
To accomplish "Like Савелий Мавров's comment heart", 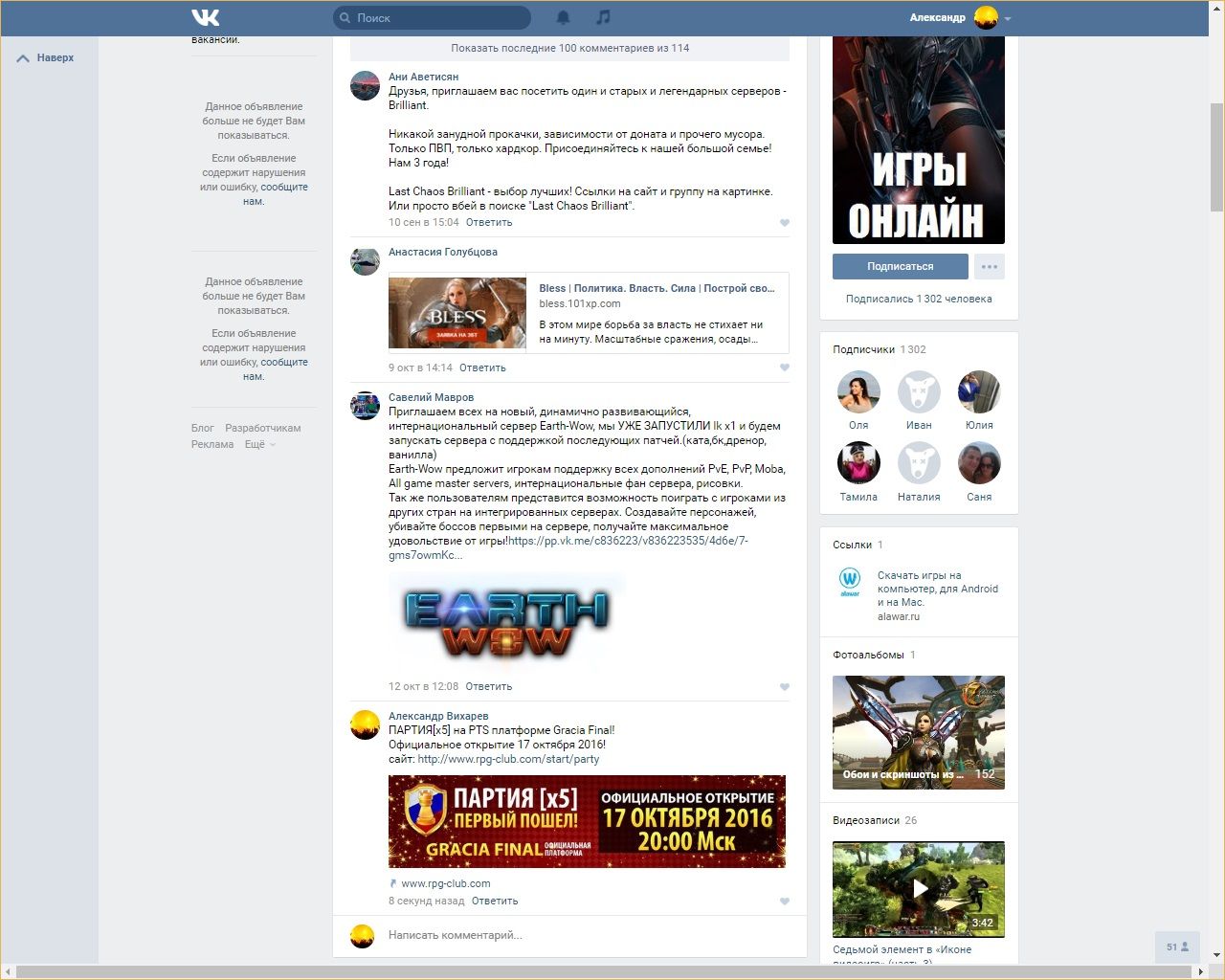I will (x=785, y=687).
